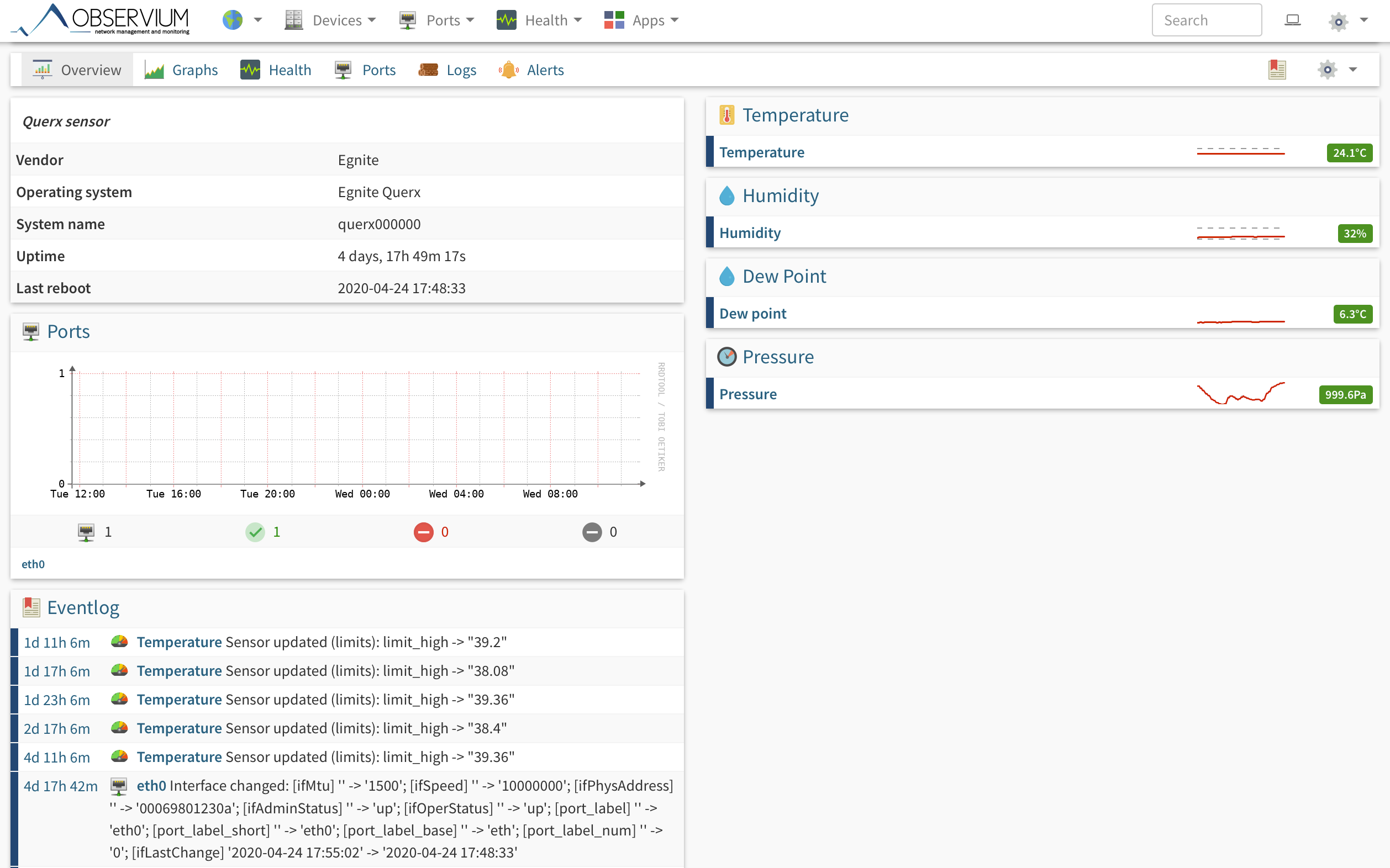Click the Eventlog booklet icon
This screenshot has width=1390, height=868.
pos(31,608)
